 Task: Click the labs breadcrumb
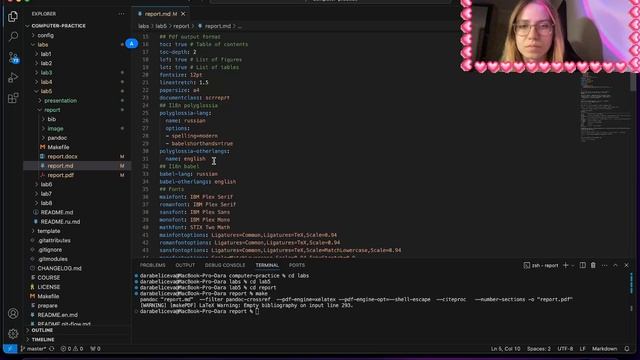pos(143,26)
